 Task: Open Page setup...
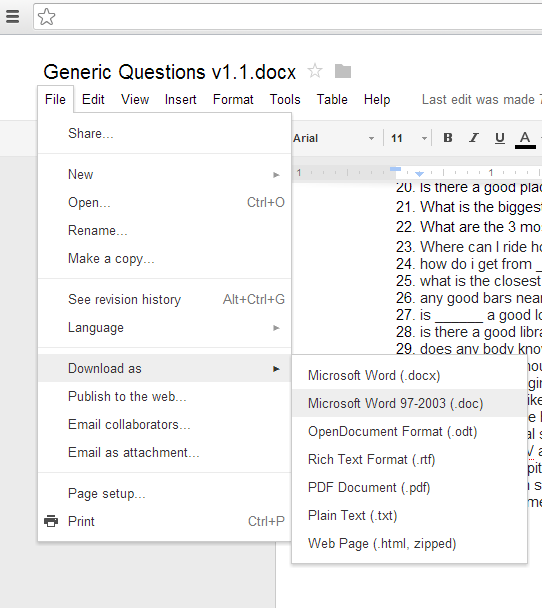pos(165,493)
